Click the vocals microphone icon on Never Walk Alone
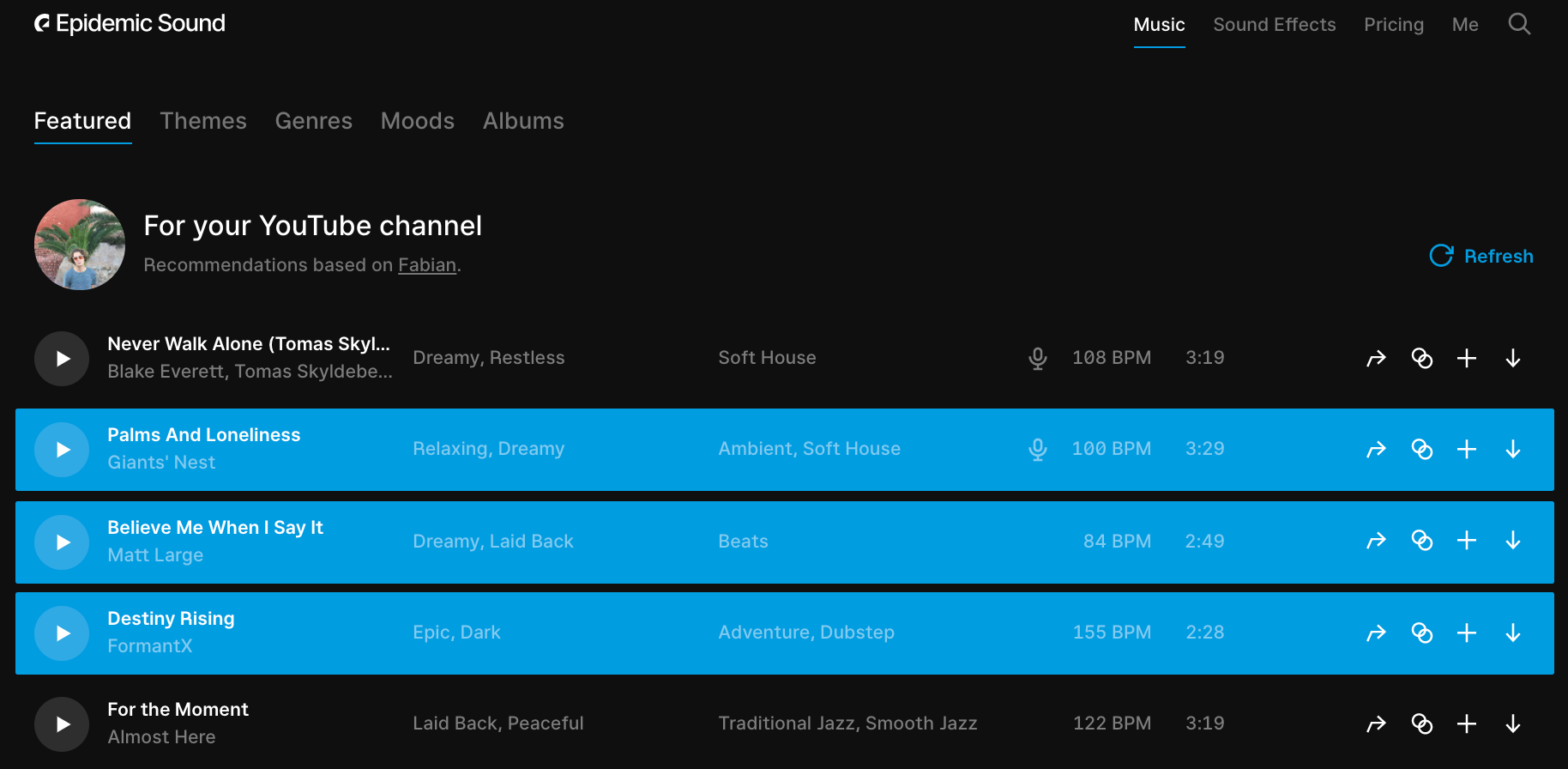Viewport: 1568px width, 769px height. coord(1038,358)
